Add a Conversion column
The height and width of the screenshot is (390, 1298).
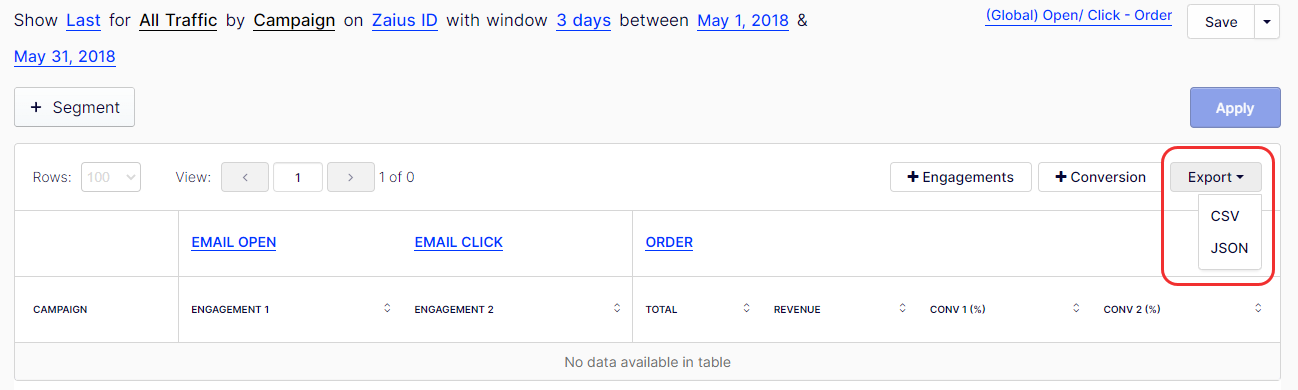[x=1100, y=177]
